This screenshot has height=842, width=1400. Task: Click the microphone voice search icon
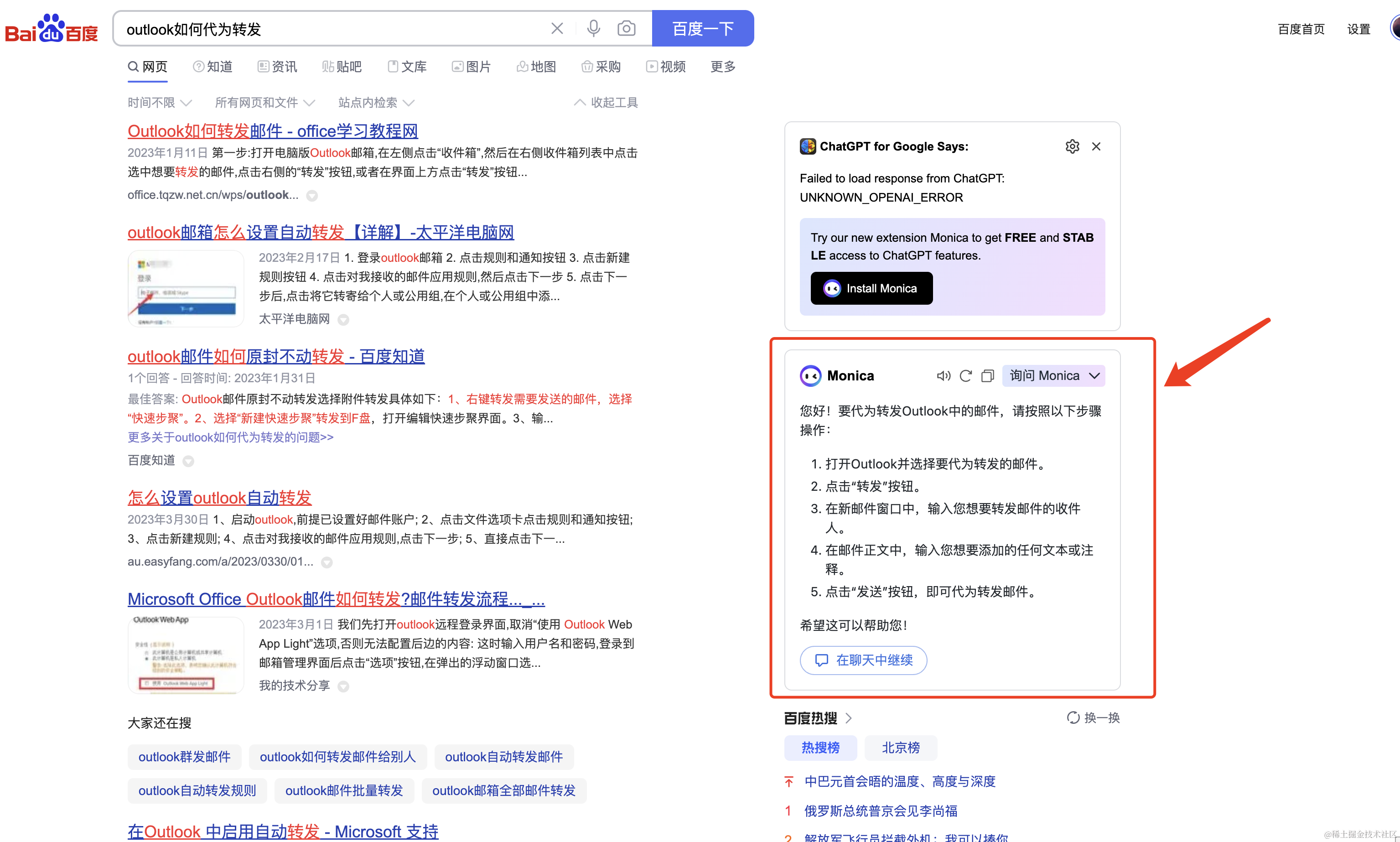593,28
